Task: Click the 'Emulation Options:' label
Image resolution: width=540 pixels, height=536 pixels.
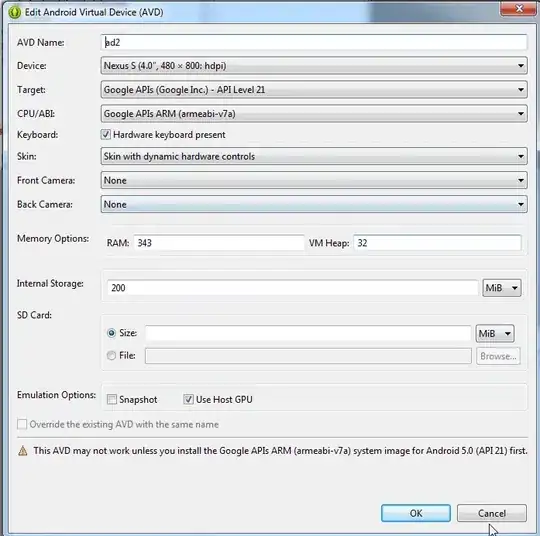Action: pos(56,395)
